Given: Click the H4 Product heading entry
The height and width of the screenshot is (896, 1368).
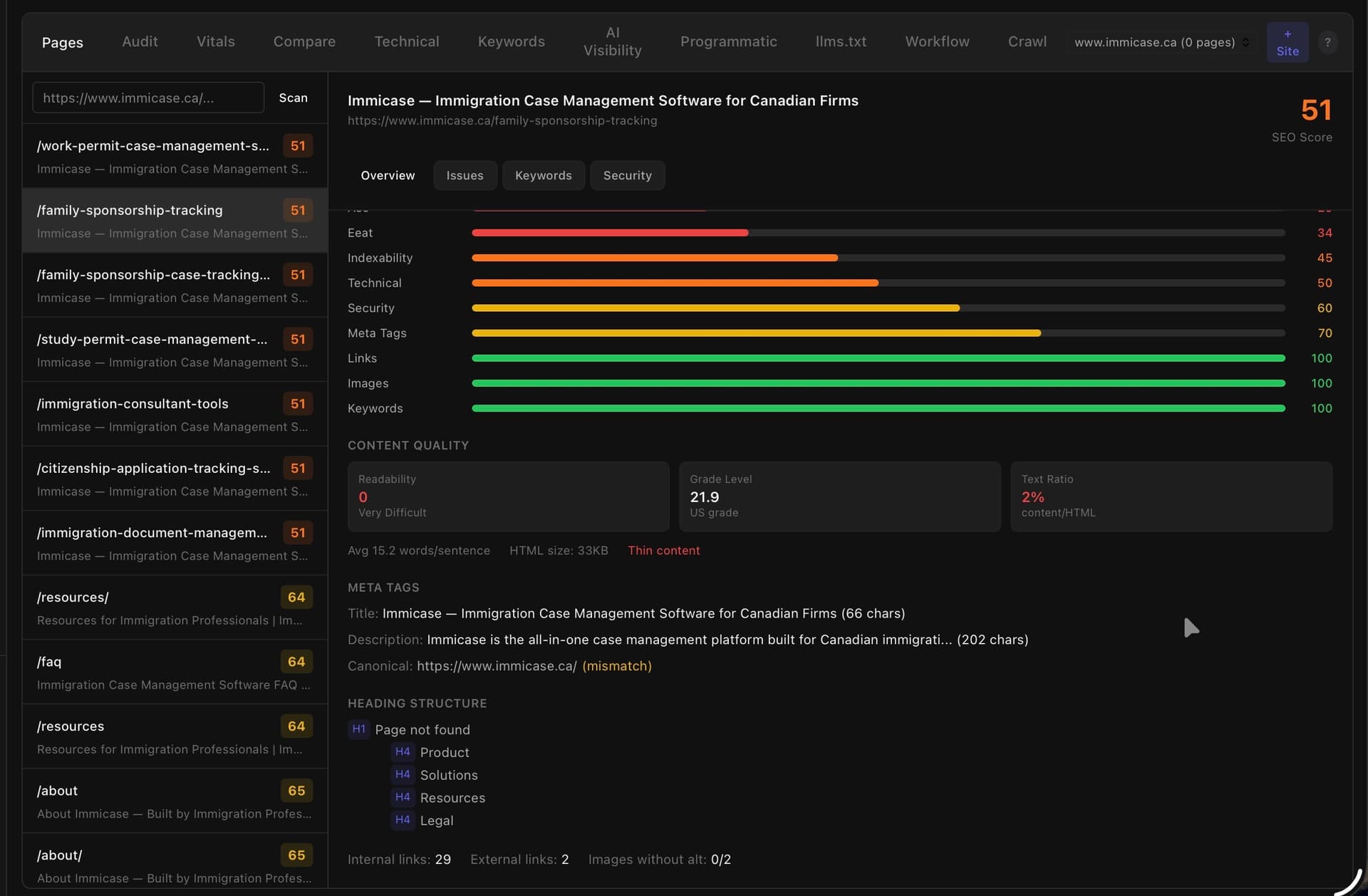Looking at the screenshot, I should coord(431,752).
